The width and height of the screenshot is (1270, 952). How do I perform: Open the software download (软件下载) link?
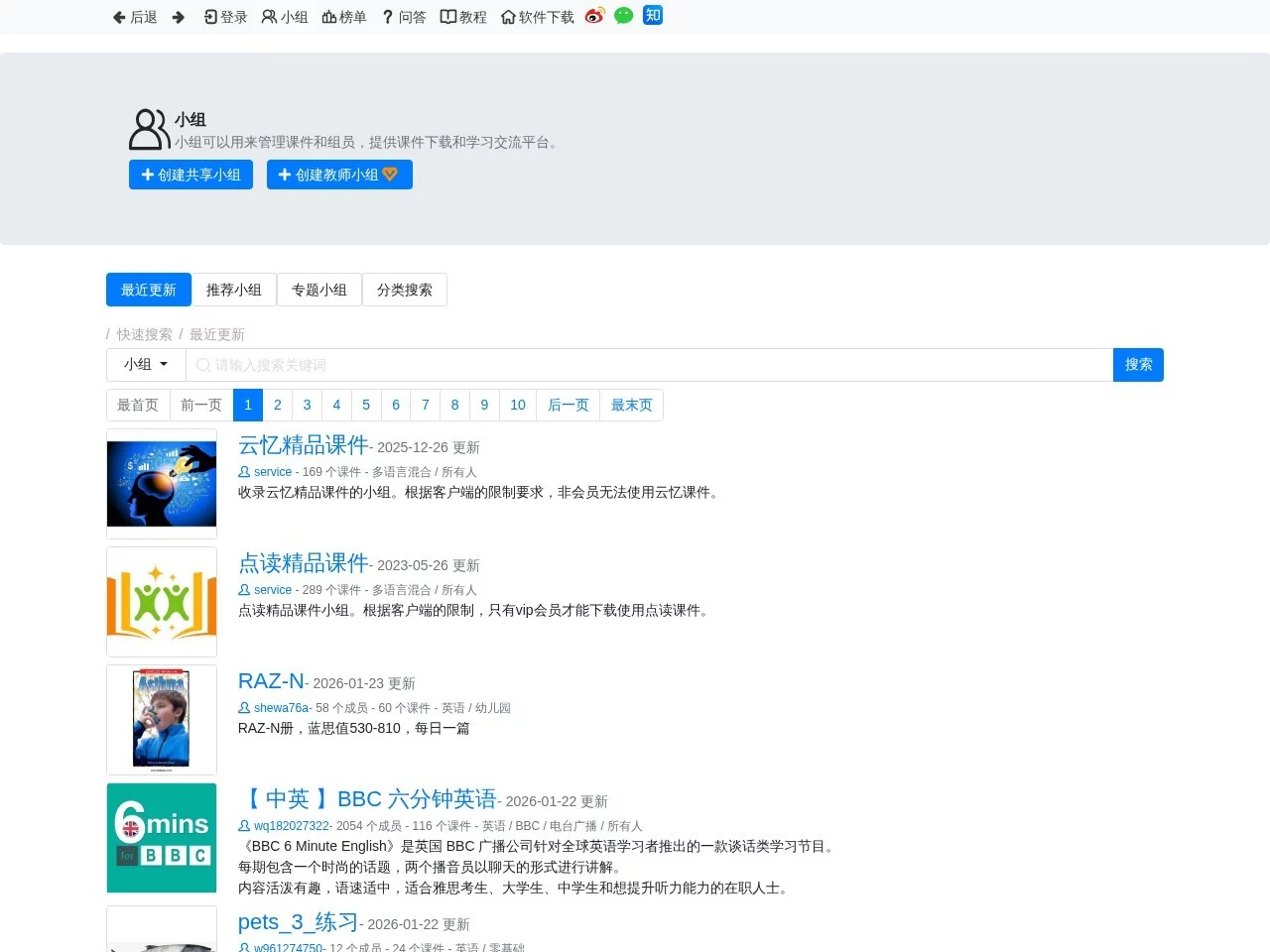(x=537, y=17)
